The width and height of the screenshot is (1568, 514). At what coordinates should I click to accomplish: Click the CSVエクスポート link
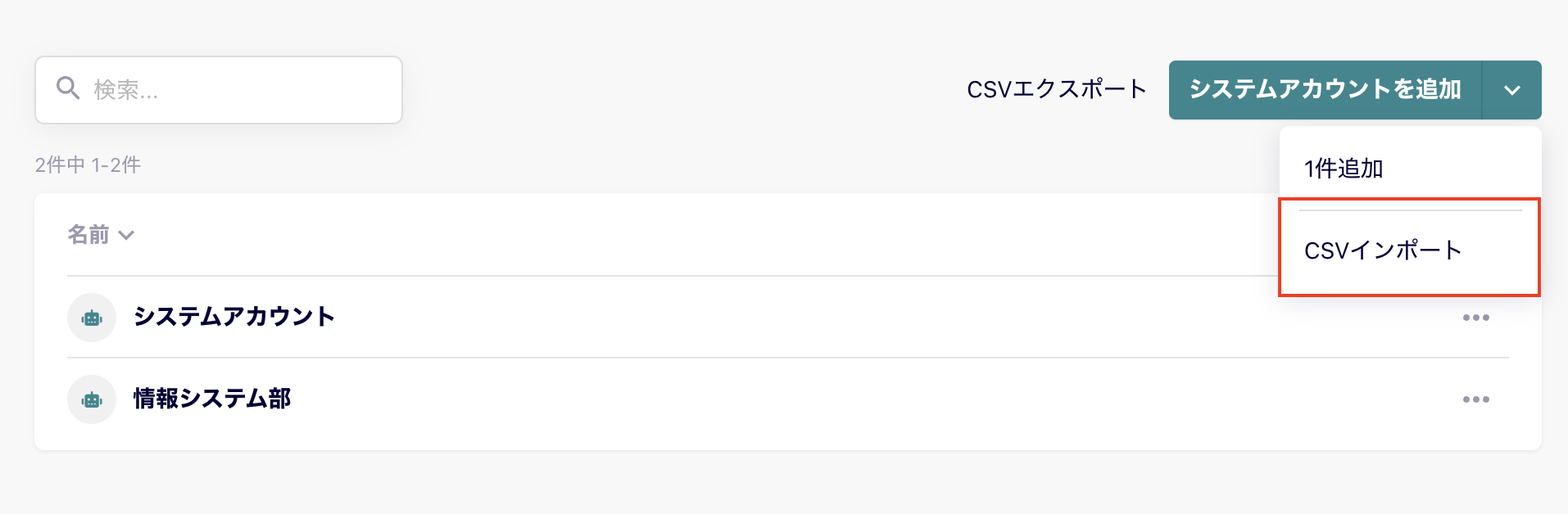click(x=1056, y=89)
